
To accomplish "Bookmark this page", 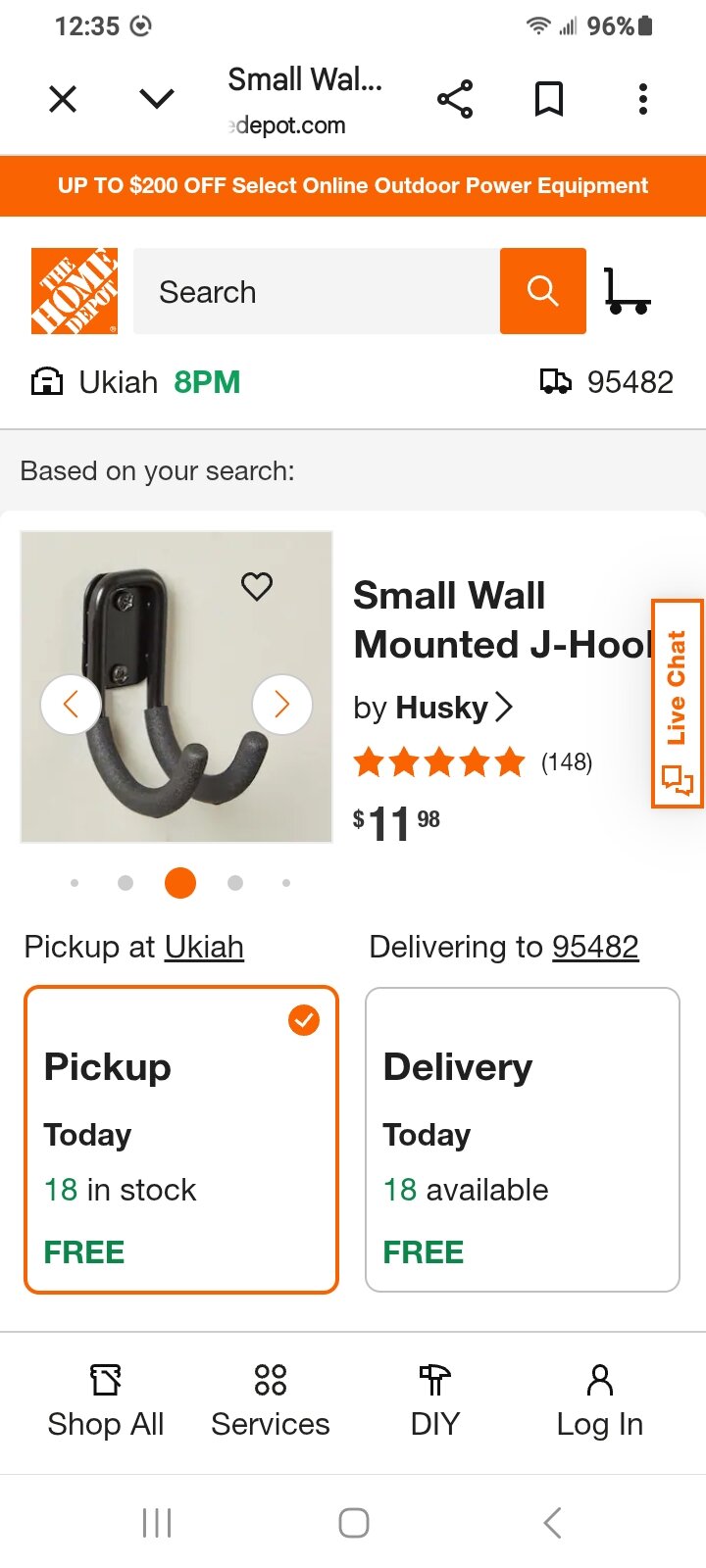I will pos(548,99).
